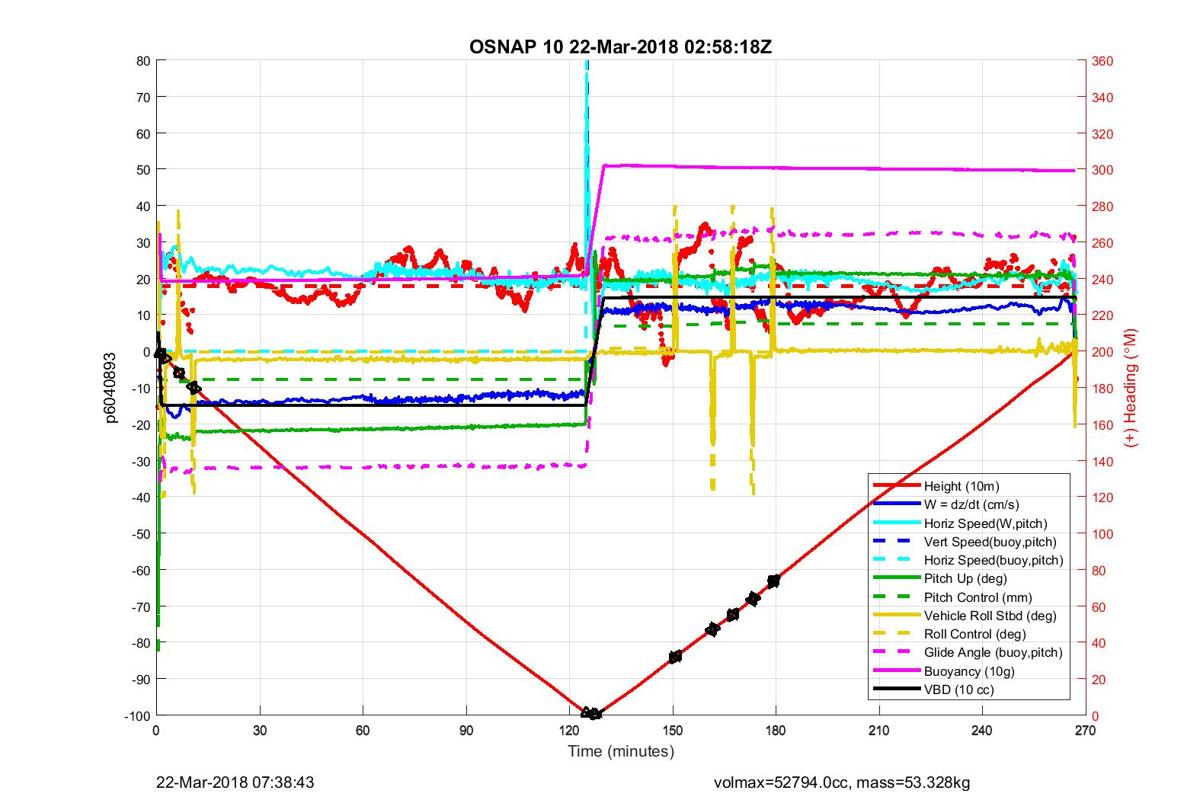Click the left y-axis tick label 50

pos(144,170)
